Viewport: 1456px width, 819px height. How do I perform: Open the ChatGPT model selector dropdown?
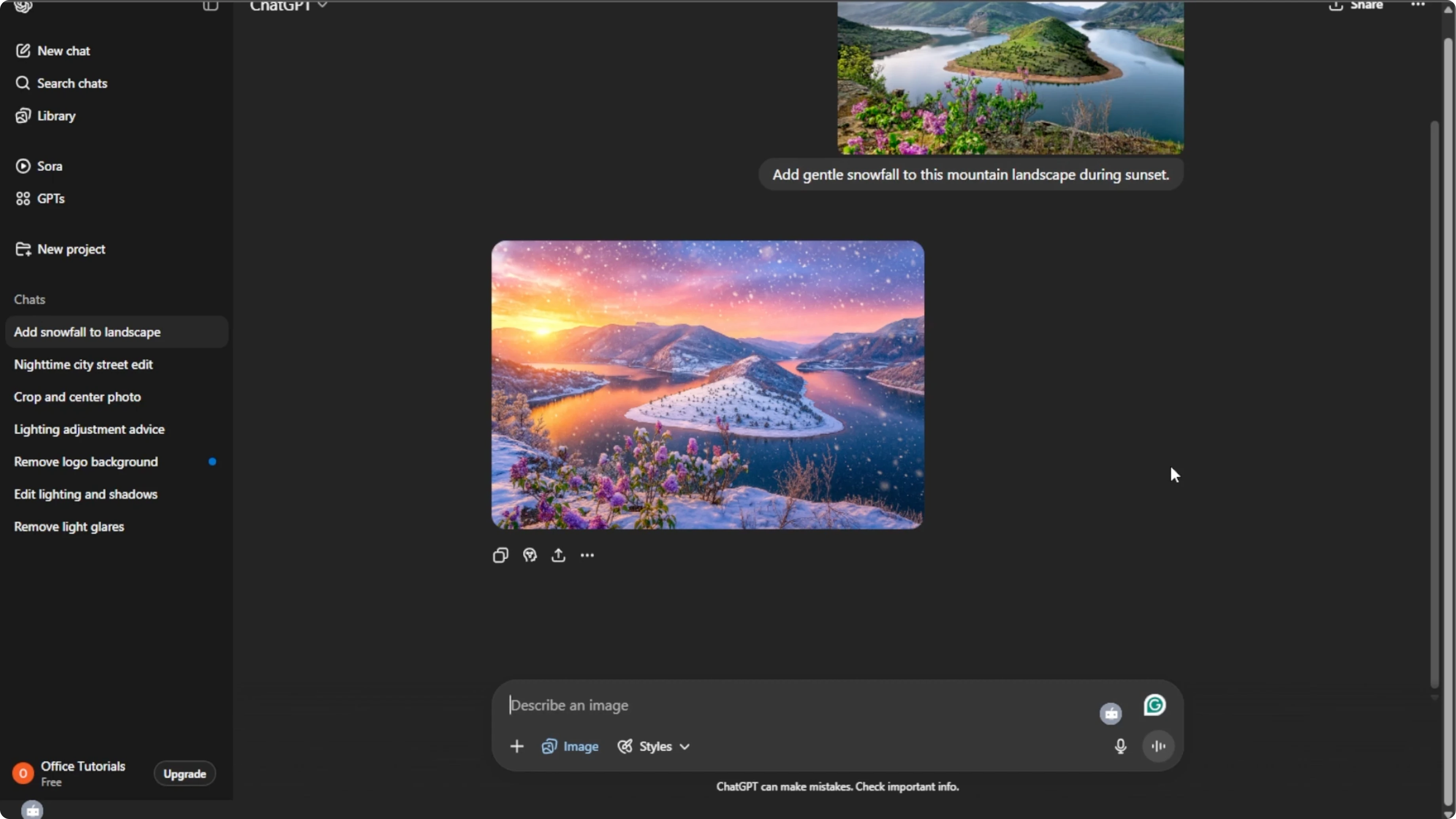click(288, 6)
